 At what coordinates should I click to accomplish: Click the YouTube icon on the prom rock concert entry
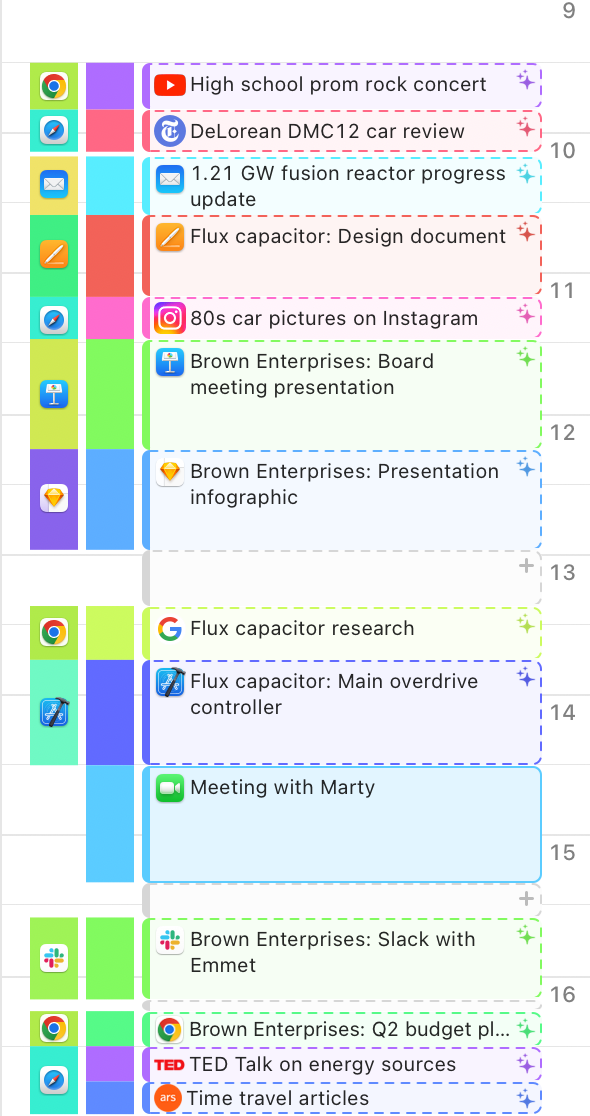169,85
